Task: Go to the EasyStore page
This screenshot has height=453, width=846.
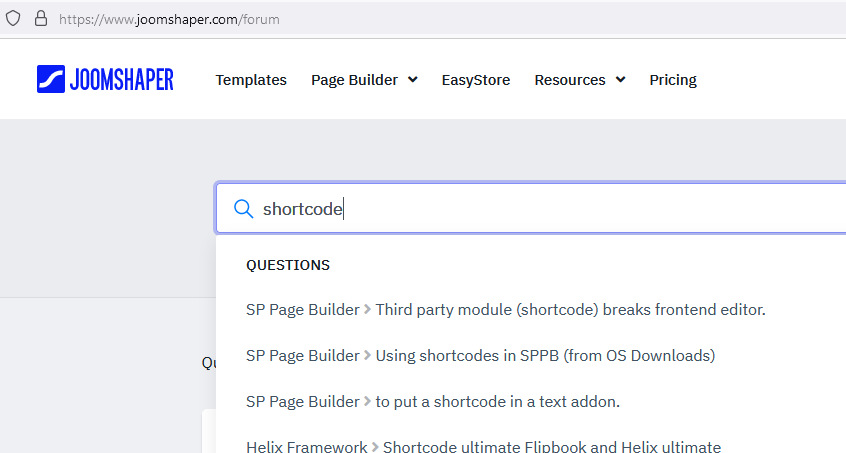Action: point(476,80)
